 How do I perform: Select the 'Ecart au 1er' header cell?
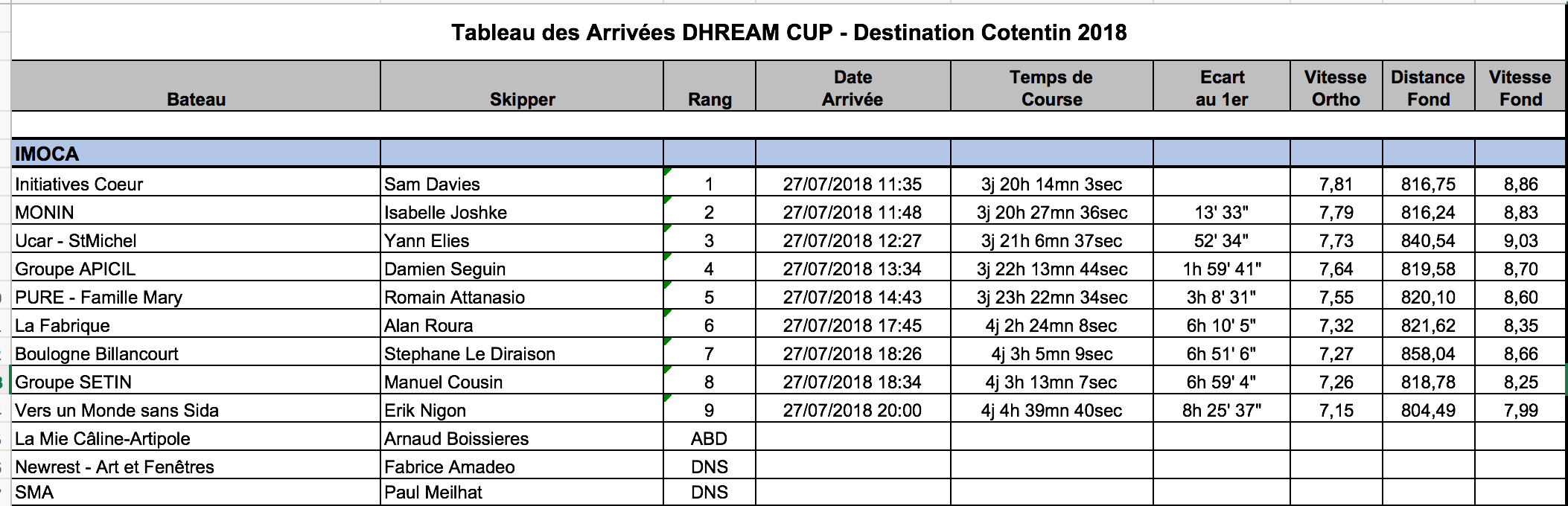(x=1222, y=88)
